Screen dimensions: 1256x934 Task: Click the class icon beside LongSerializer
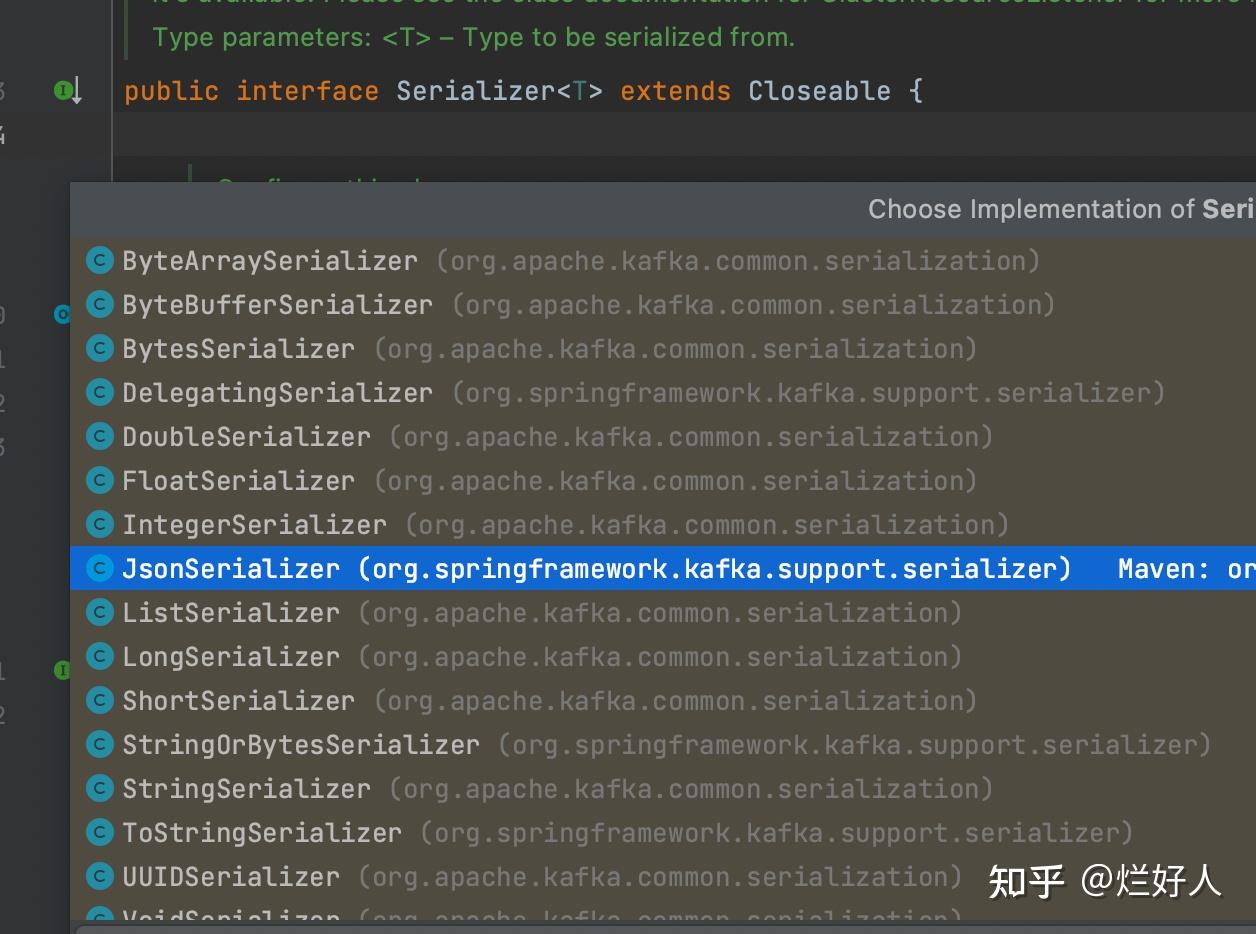tap(99, 657)
